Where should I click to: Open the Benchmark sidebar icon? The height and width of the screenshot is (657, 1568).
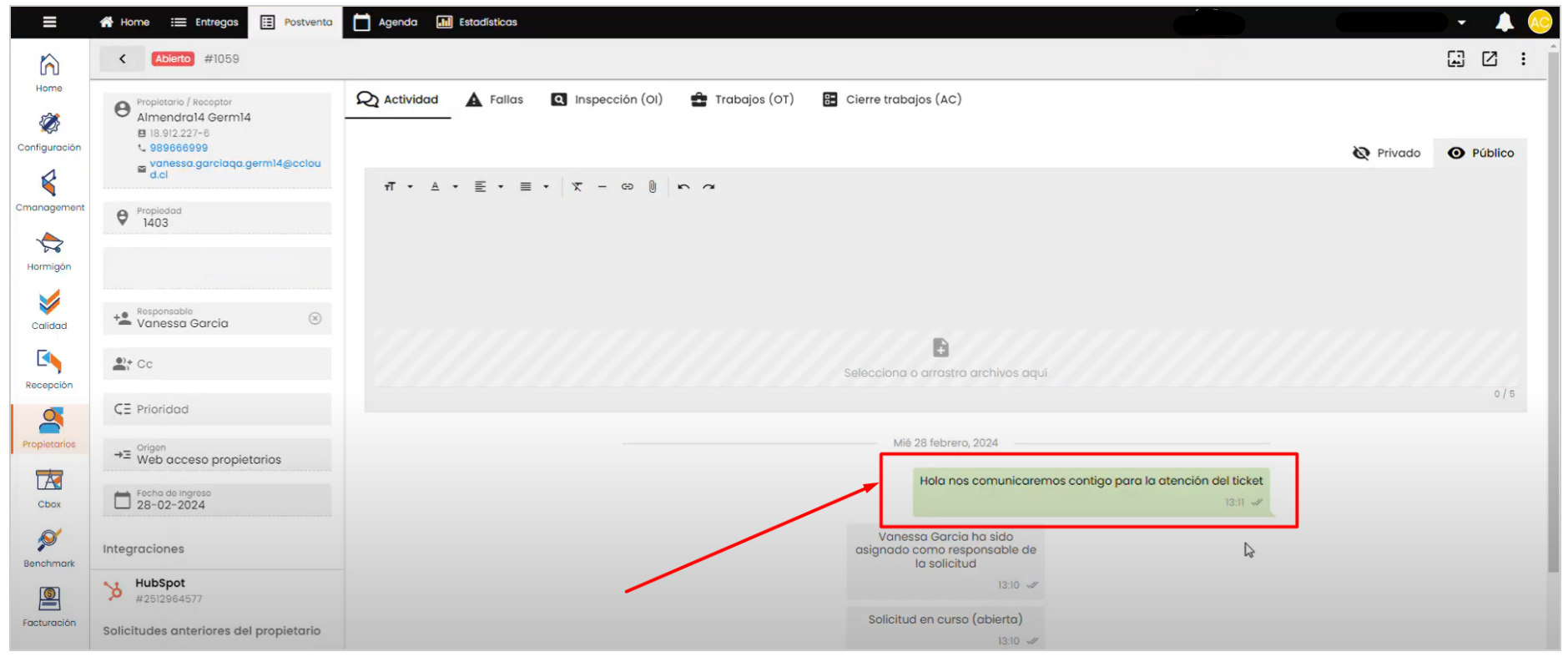coord(49,547)
